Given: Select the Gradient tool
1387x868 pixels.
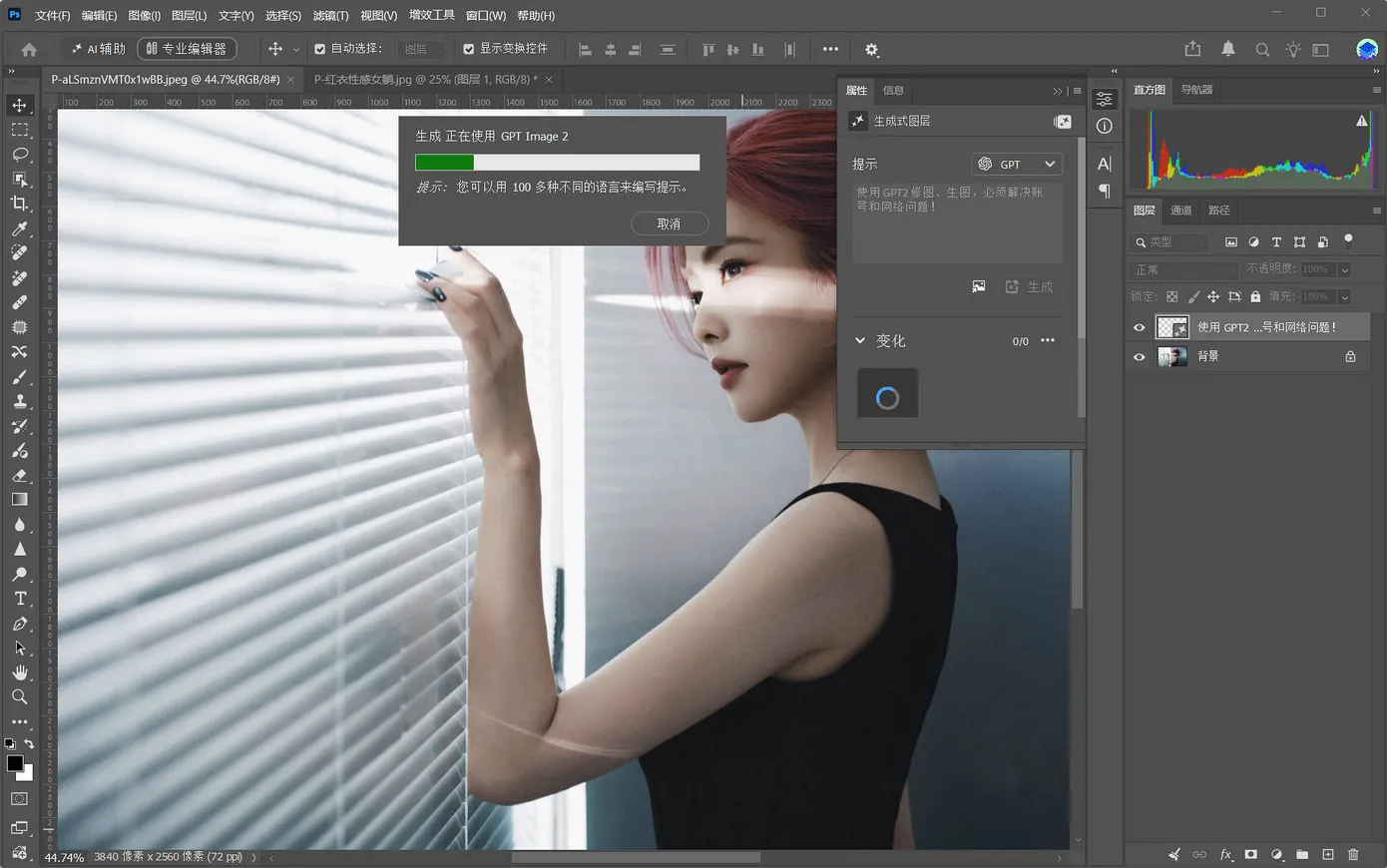Looking at the screenshot, I should click(19, 500).
